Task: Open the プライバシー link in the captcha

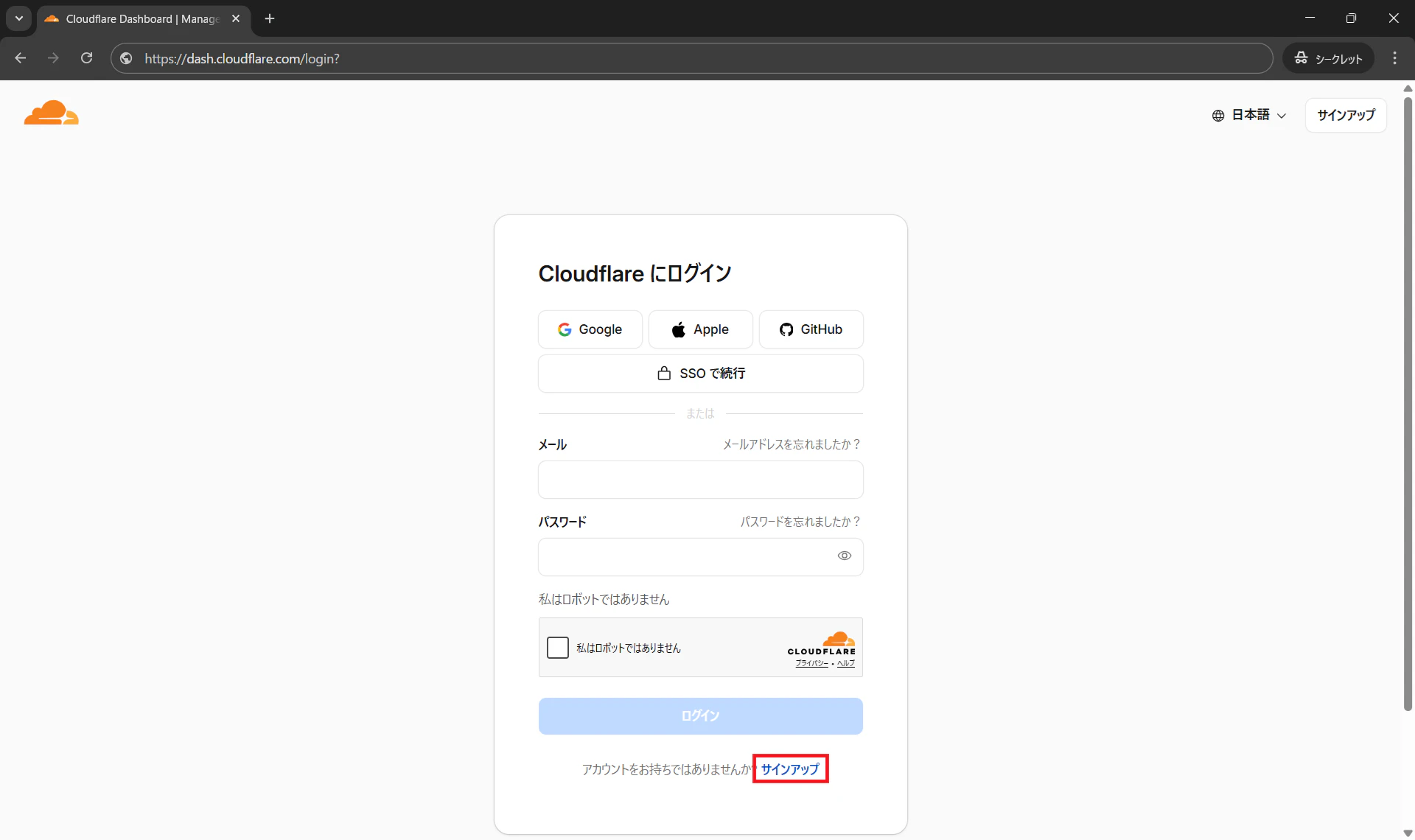Action: (x=811, y=663)
